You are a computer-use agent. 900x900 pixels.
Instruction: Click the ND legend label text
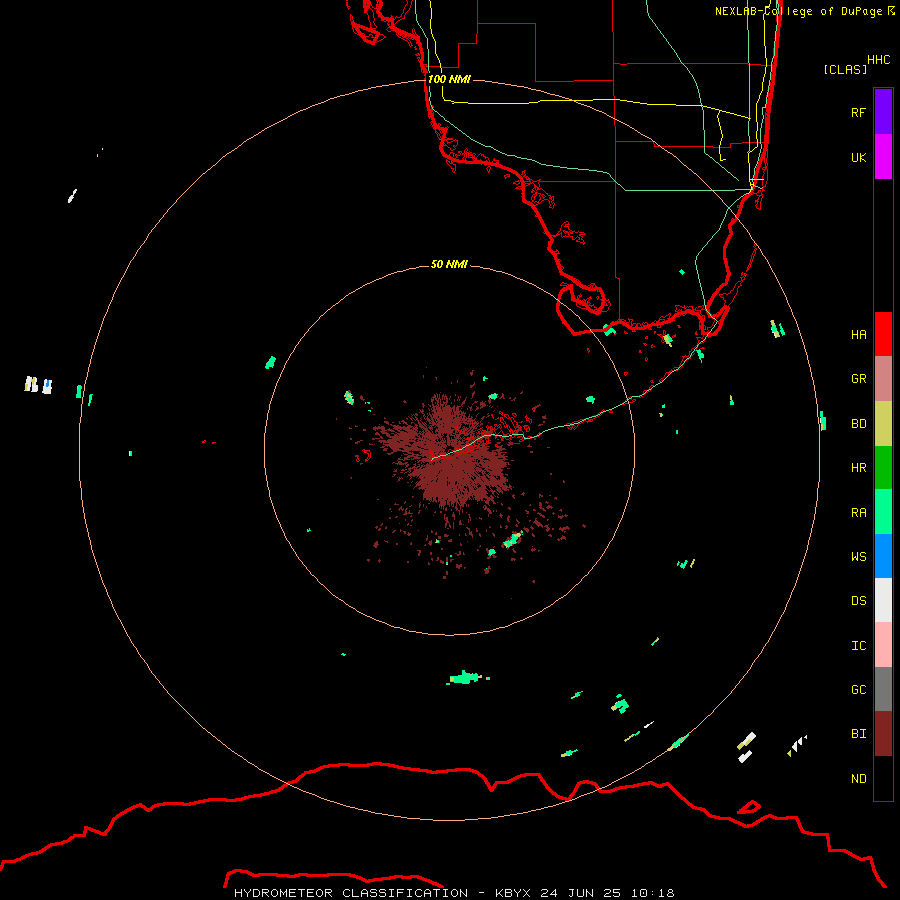(x=859, y=779)
